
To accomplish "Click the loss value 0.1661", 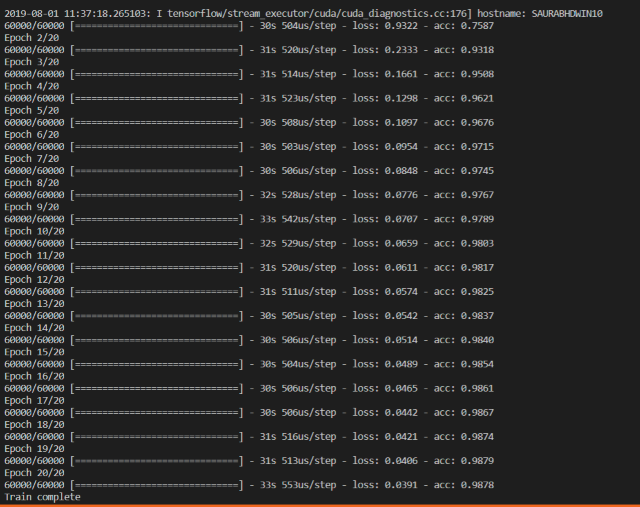I will pos(401,74).
